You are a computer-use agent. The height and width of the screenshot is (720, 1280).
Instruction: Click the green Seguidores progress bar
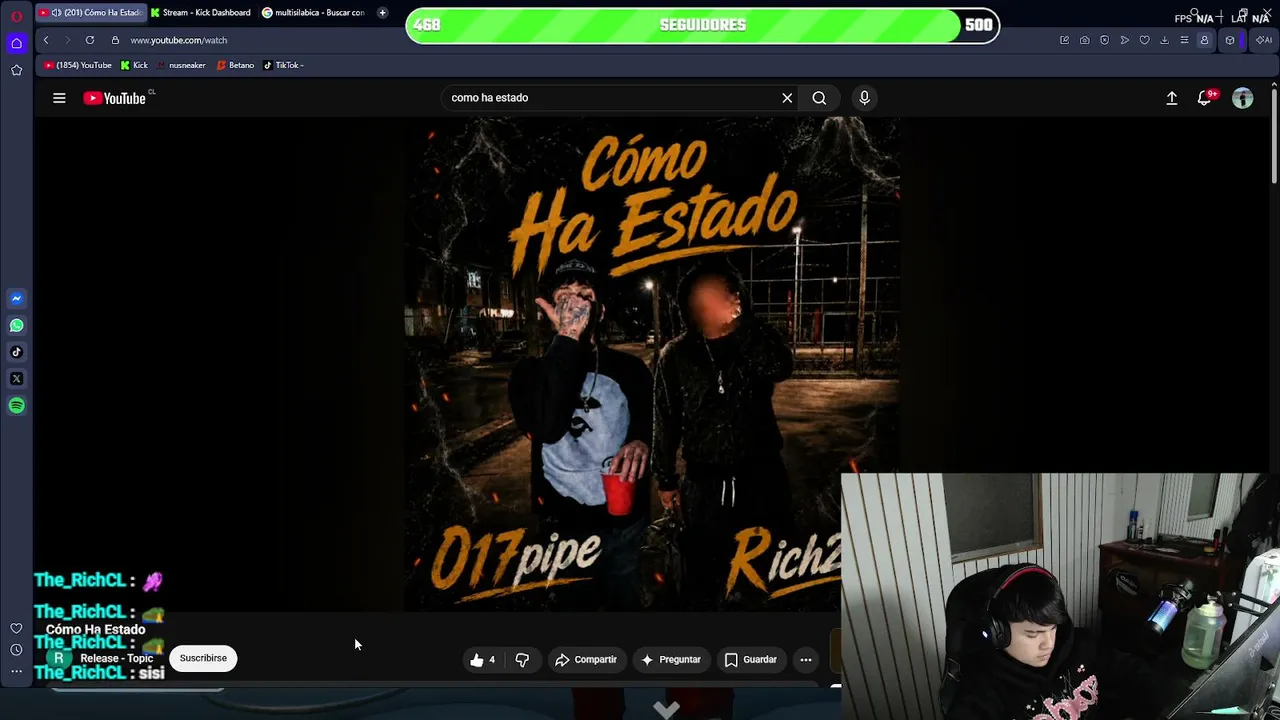click(x=703, y=25)
